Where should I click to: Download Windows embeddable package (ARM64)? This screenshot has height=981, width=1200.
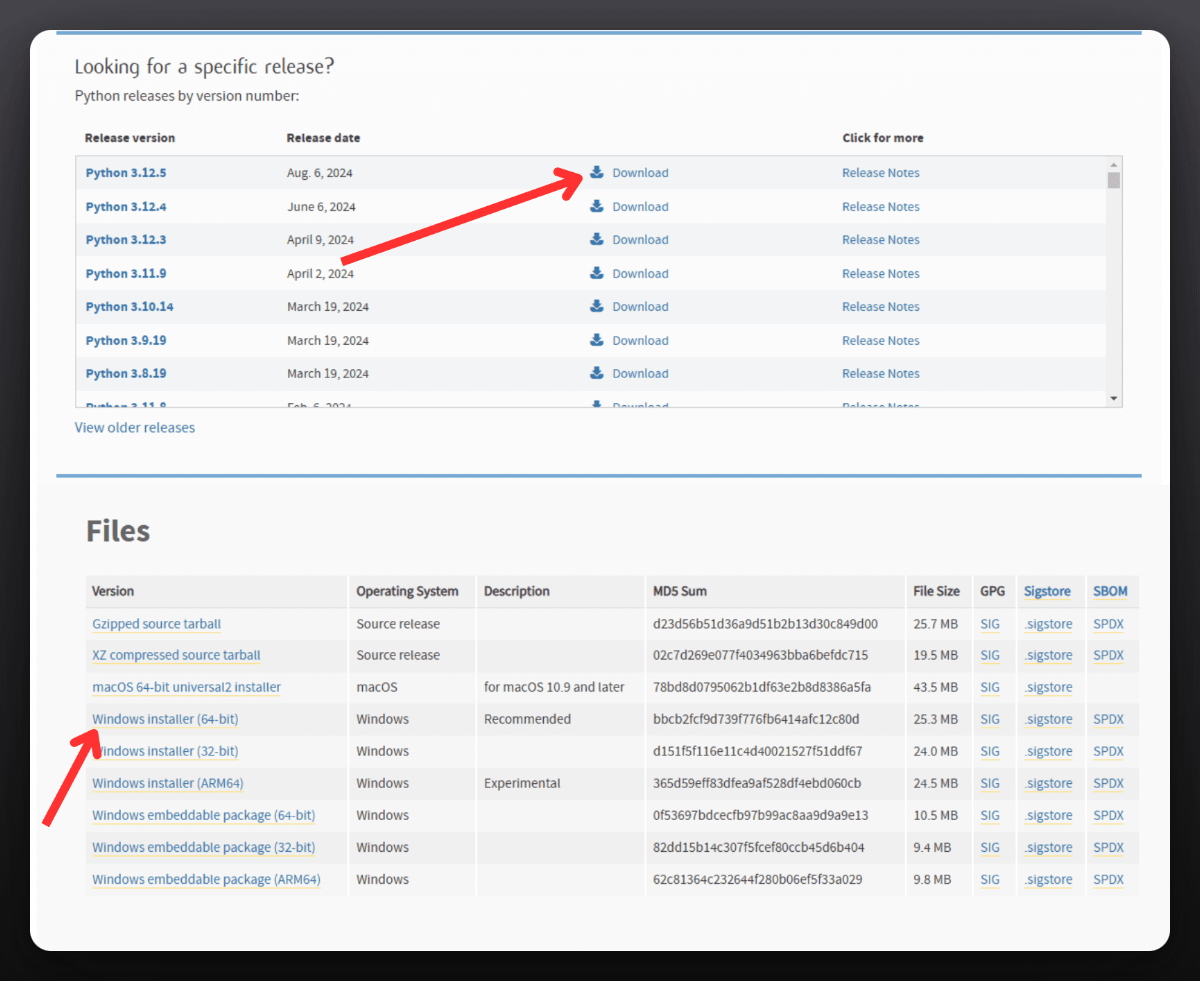206,880
